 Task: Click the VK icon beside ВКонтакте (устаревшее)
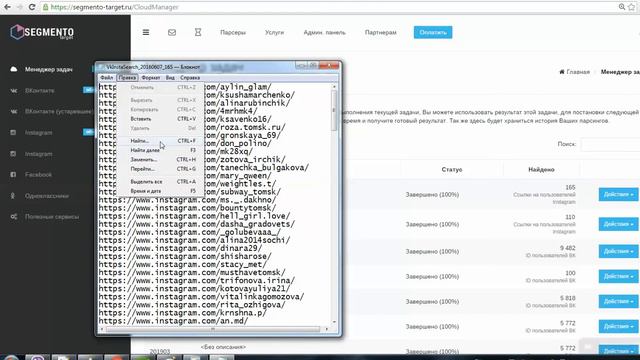[x=13, y=111]
